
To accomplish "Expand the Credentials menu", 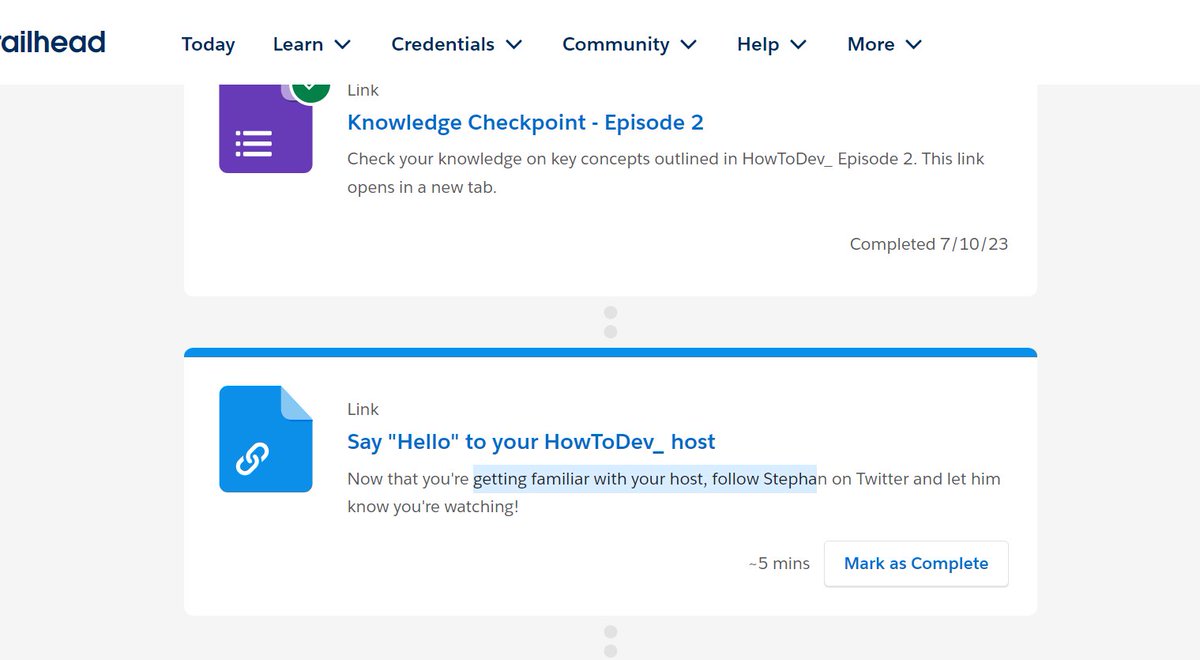I will 457,44.
